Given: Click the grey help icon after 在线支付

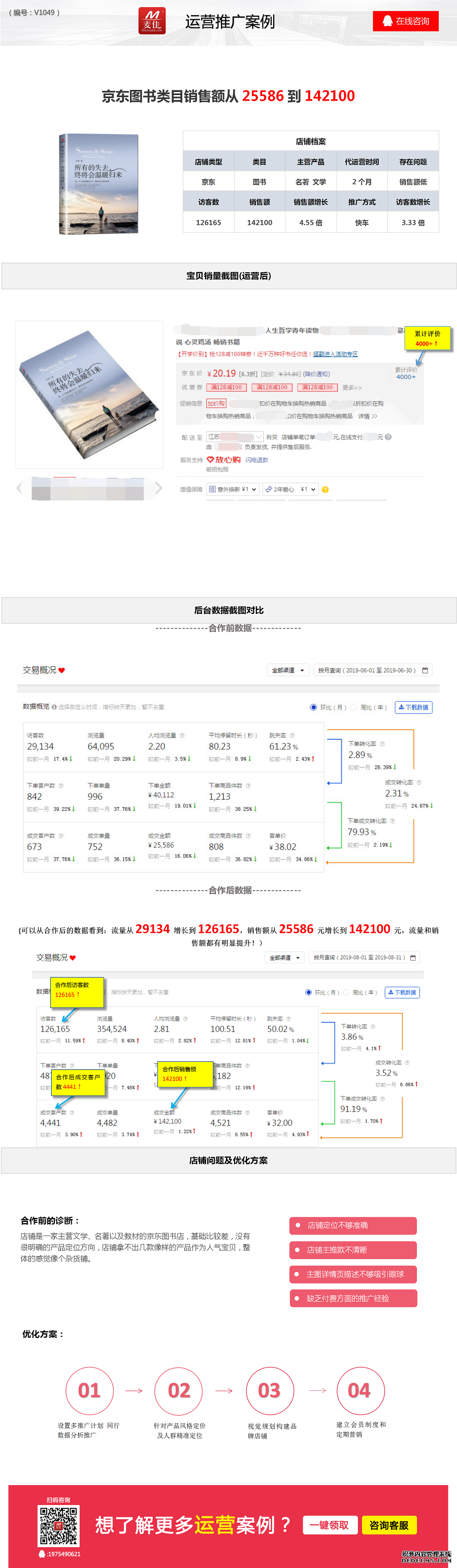Looking at the screenshot, I should click(x=388, y=436).
